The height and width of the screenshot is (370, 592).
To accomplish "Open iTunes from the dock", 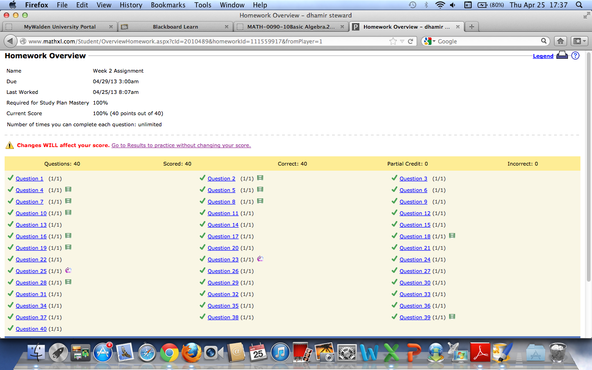I will (280, 353).
